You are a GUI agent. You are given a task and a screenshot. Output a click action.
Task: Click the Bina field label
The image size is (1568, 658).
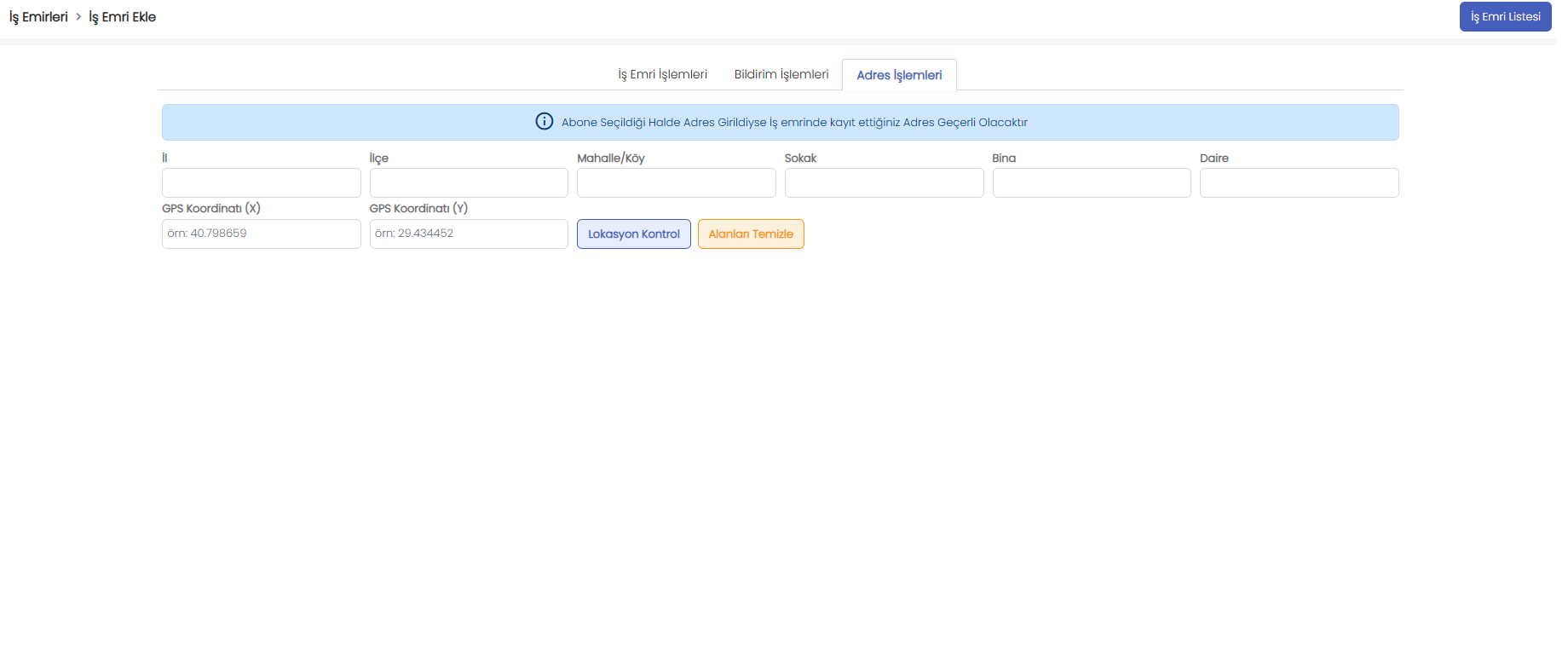tap(1004, 158)
